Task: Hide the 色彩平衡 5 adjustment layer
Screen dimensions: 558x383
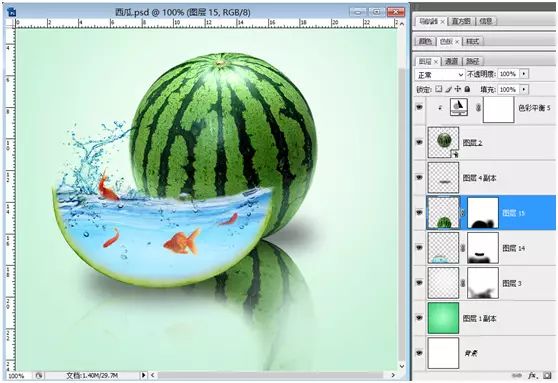Action: 420,107
